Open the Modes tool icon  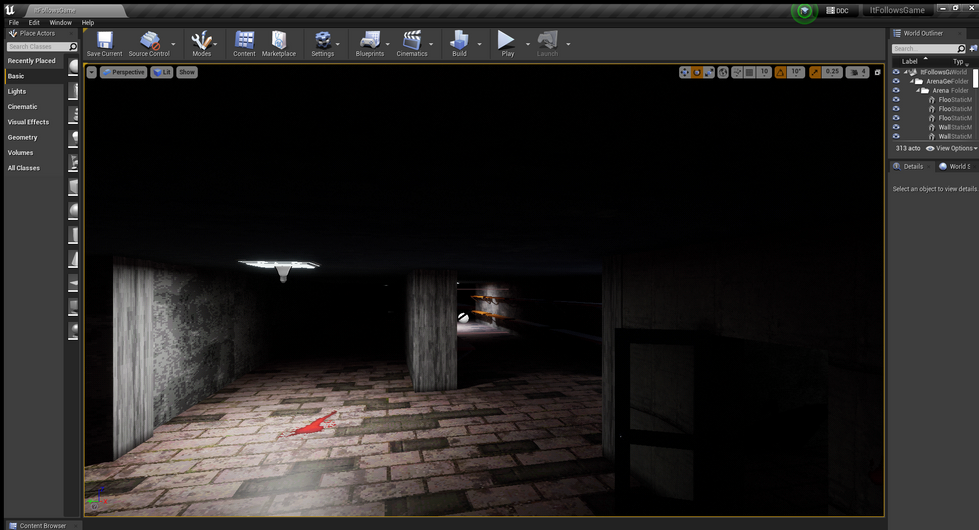tap(201, 40)
